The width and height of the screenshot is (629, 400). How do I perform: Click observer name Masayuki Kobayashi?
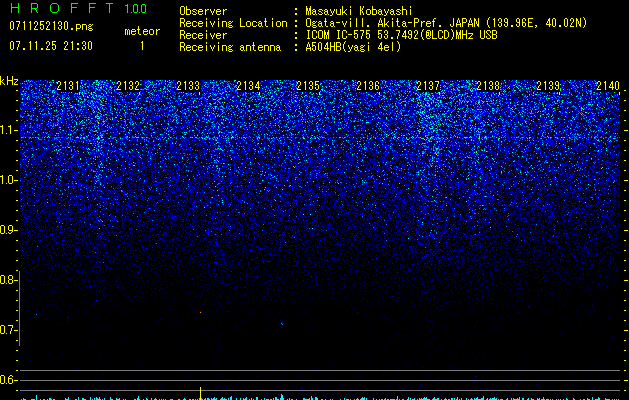point(358,11)
